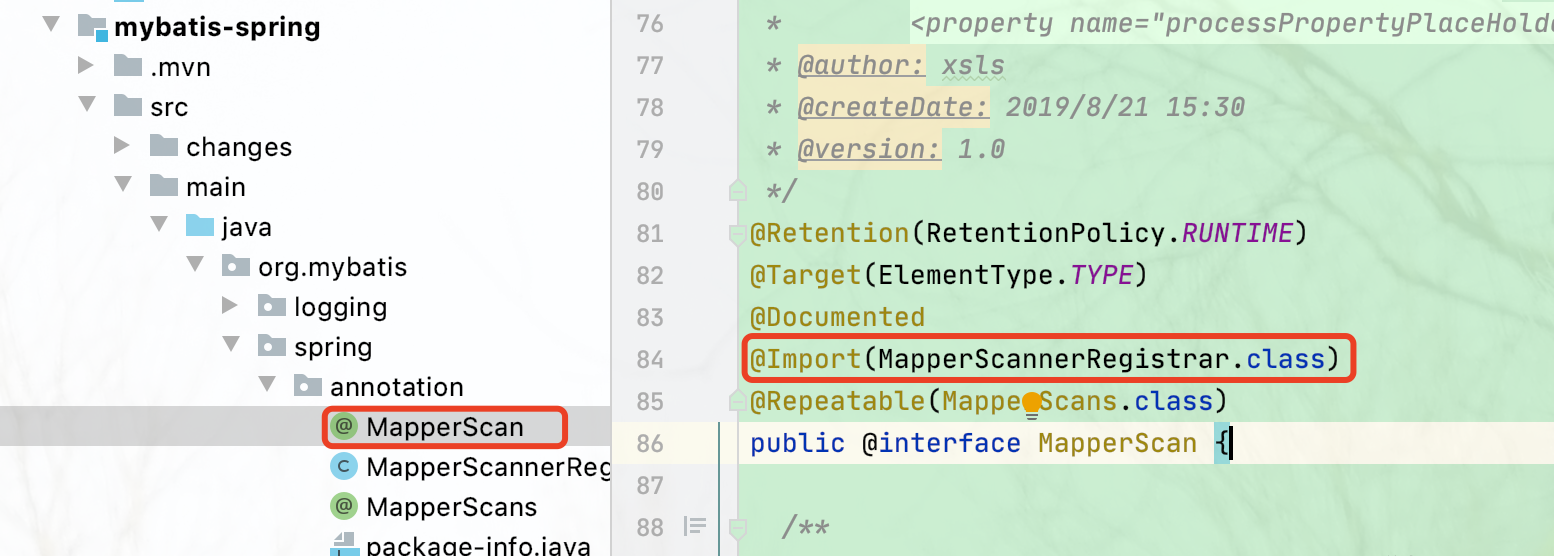Click the changes folder icon
The image size is (1554, 556).
pyautogui.click(x=164, y=146)
